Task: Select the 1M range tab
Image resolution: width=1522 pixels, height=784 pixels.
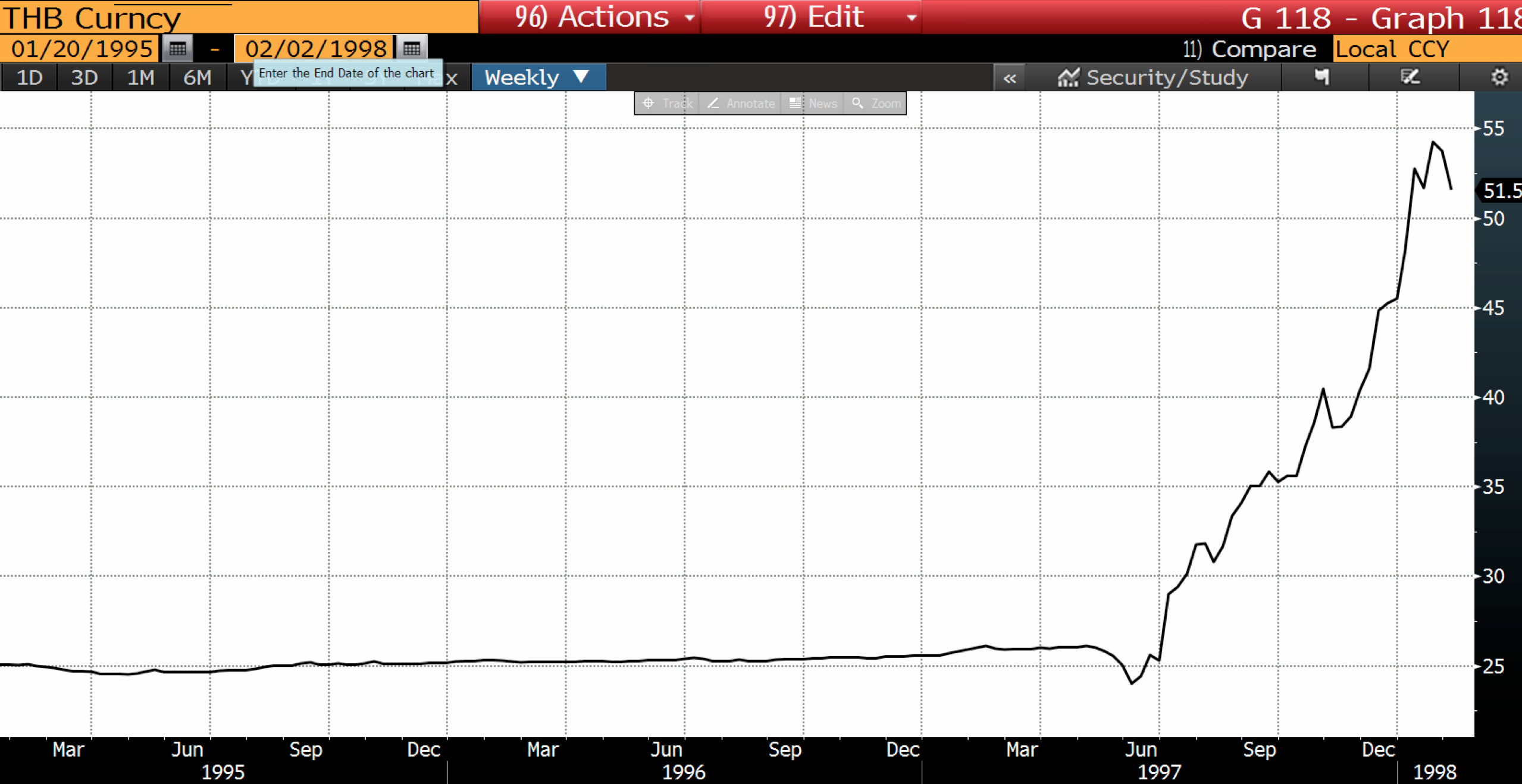Action: point(141,78)
